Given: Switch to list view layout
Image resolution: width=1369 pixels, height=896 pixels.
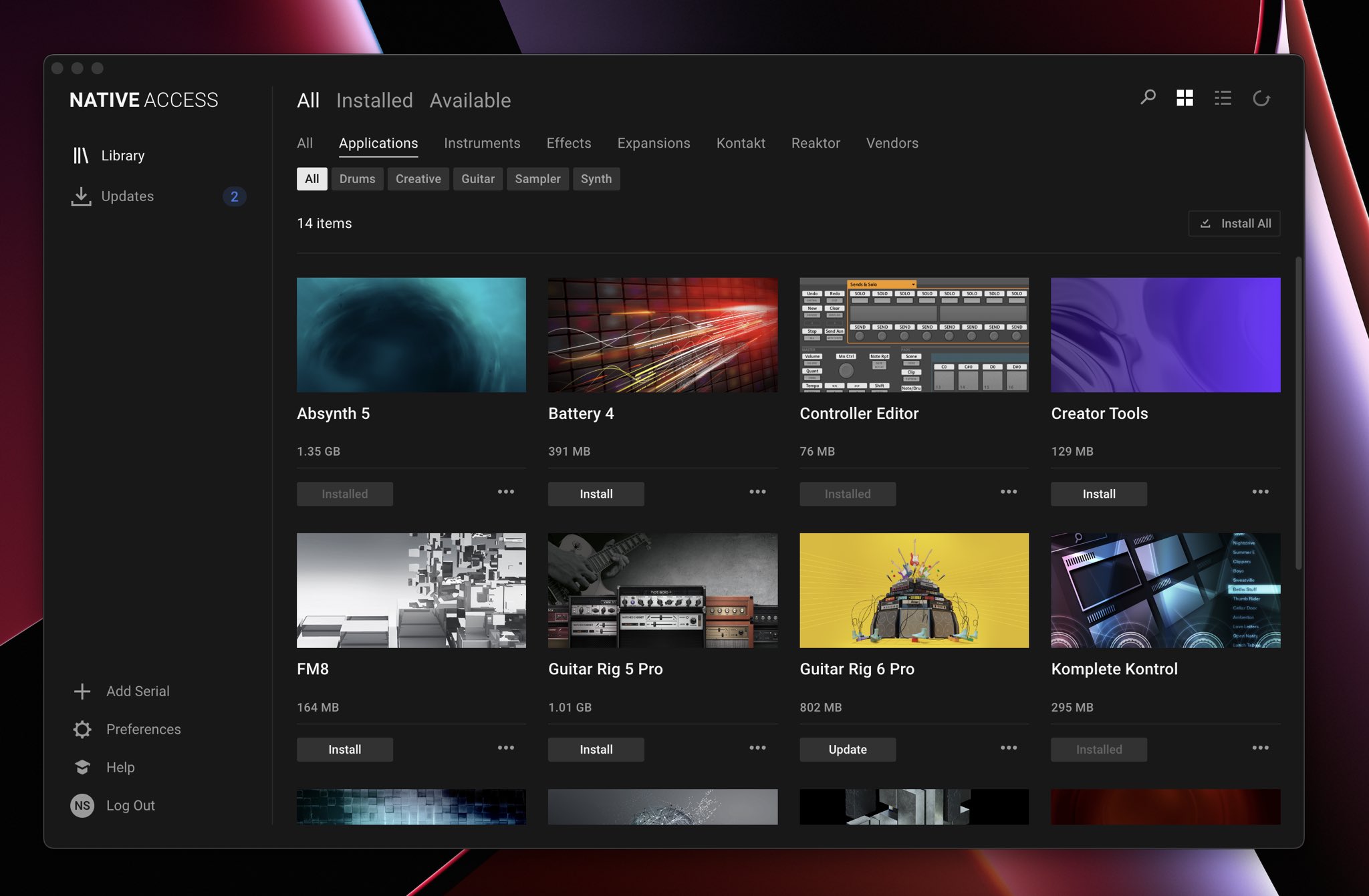Looking at the screenshot, I should (x=1223, y=98).
